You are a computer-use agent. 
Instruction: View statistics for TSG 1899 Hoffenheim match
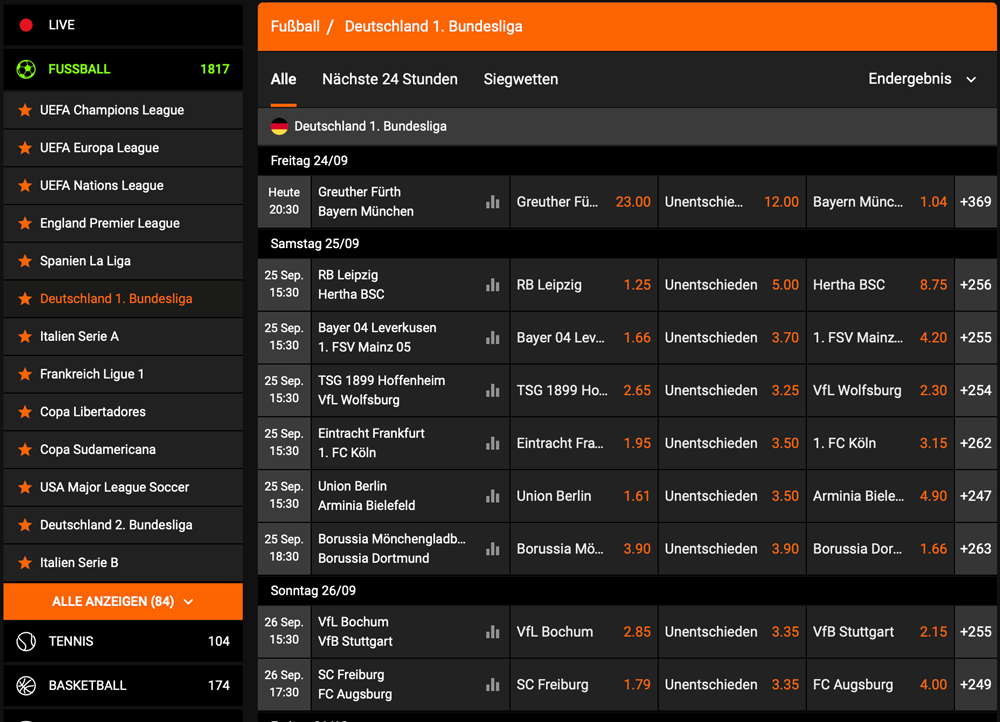pyautogui.click(x=492, y=391)
